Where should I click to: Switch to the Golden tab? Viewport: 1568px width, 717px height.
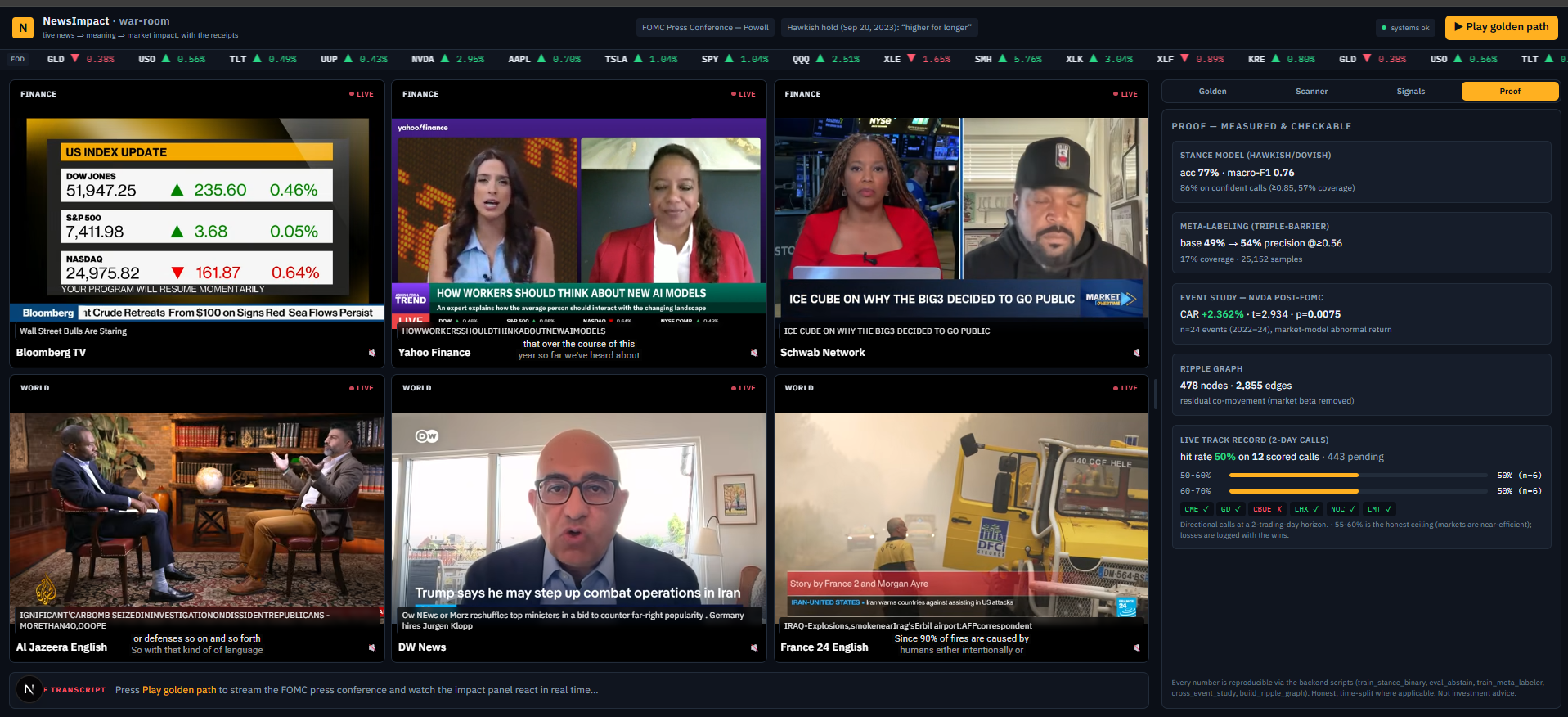(1212, 92)
